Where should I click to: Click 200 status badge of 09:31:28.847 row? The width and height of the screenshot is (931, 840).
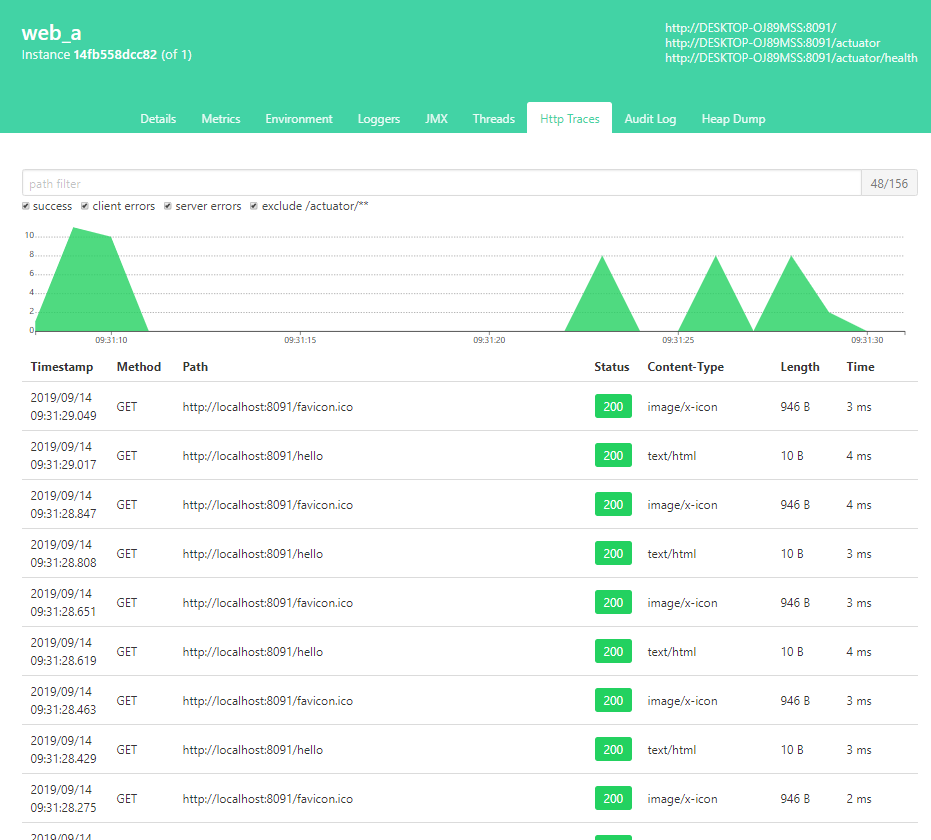[x=613, y=505]
